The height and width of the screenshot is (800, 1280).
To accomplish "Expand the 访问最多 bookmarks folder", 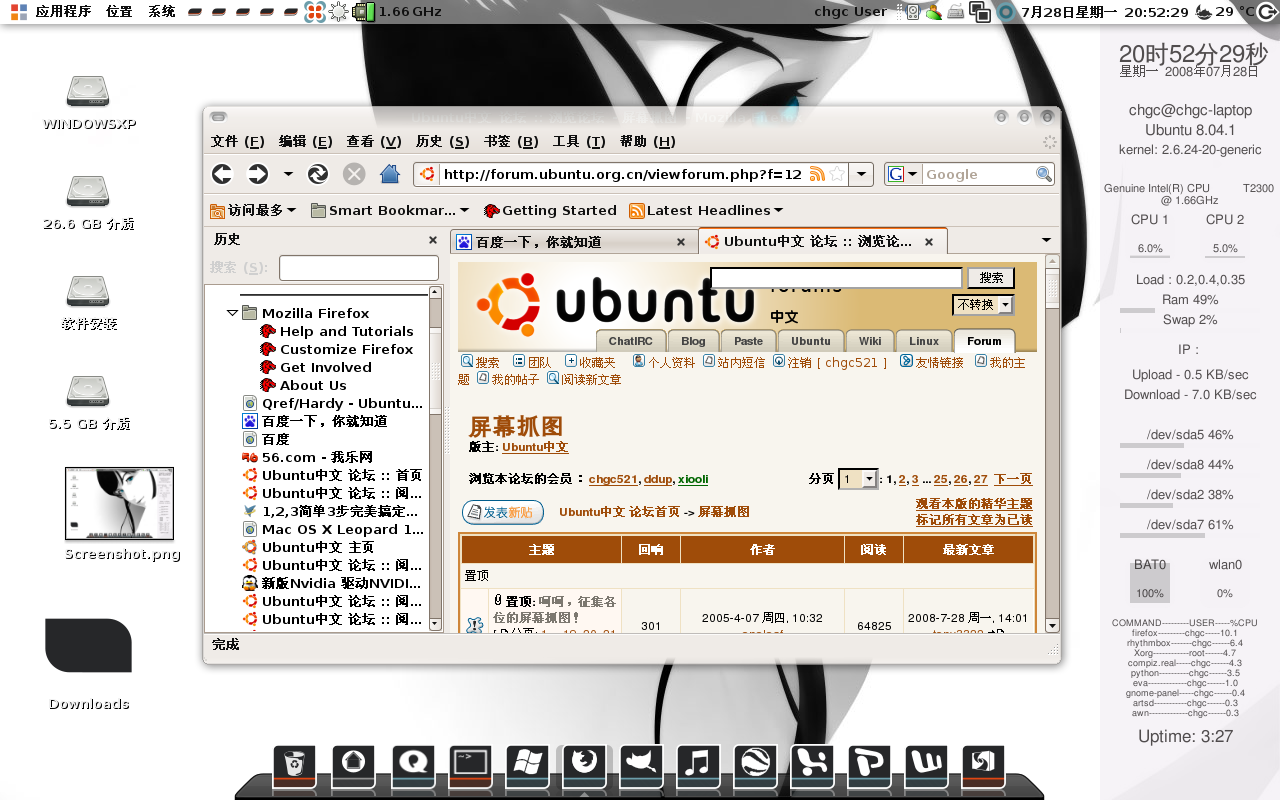I will point(253,211).
